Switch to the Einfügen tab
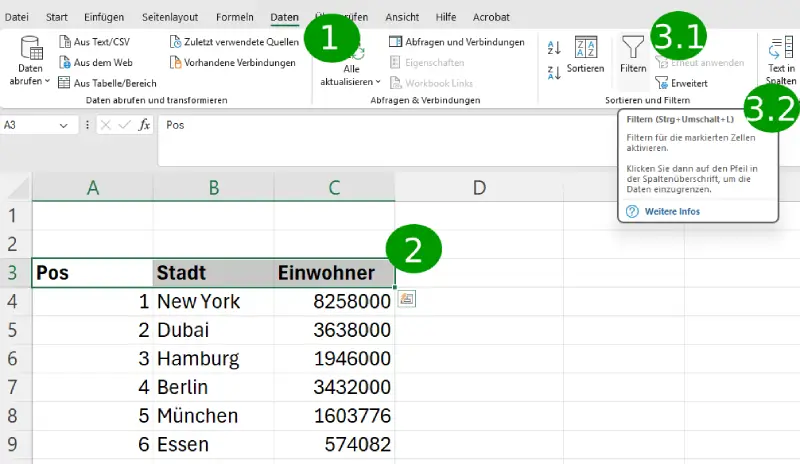The width and height of the screenshot is (800, 464). click(x=104, y=17)
